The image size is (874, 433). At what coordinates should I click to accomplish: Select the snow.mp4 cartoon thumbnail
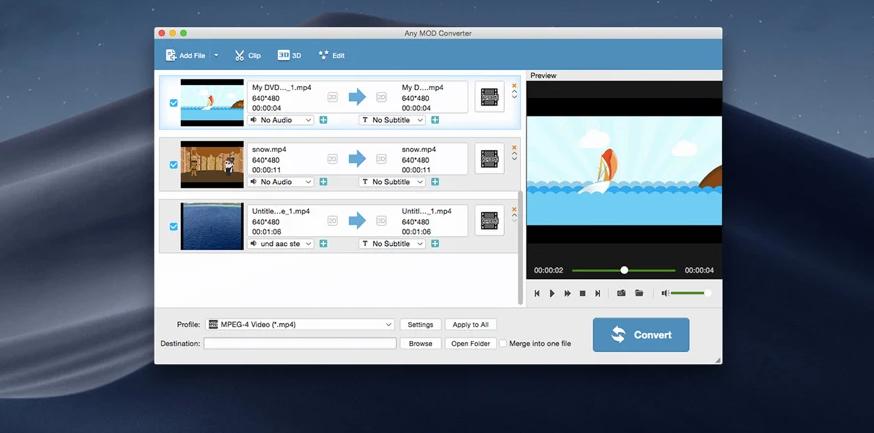coord(212,164)
